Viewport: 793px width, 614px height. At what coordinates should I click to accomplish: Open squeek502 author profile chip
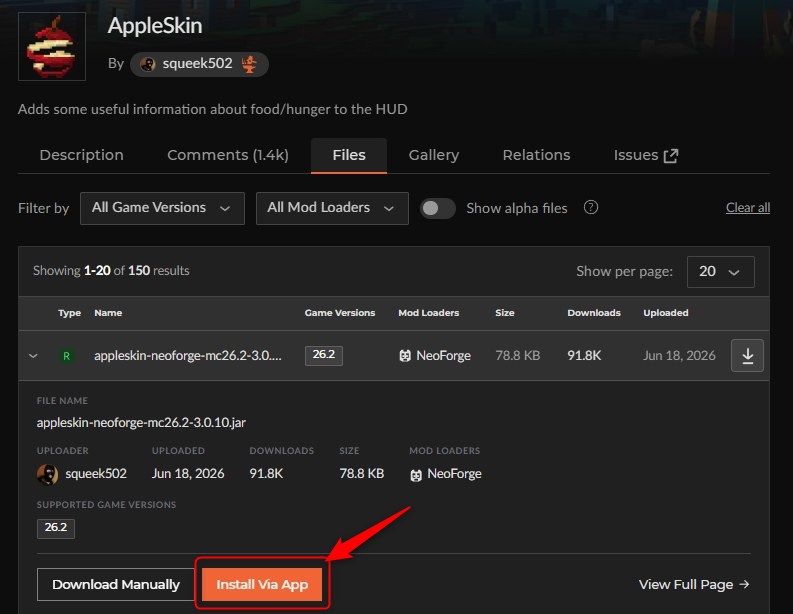pyautogui.click(x=199, y=64)
